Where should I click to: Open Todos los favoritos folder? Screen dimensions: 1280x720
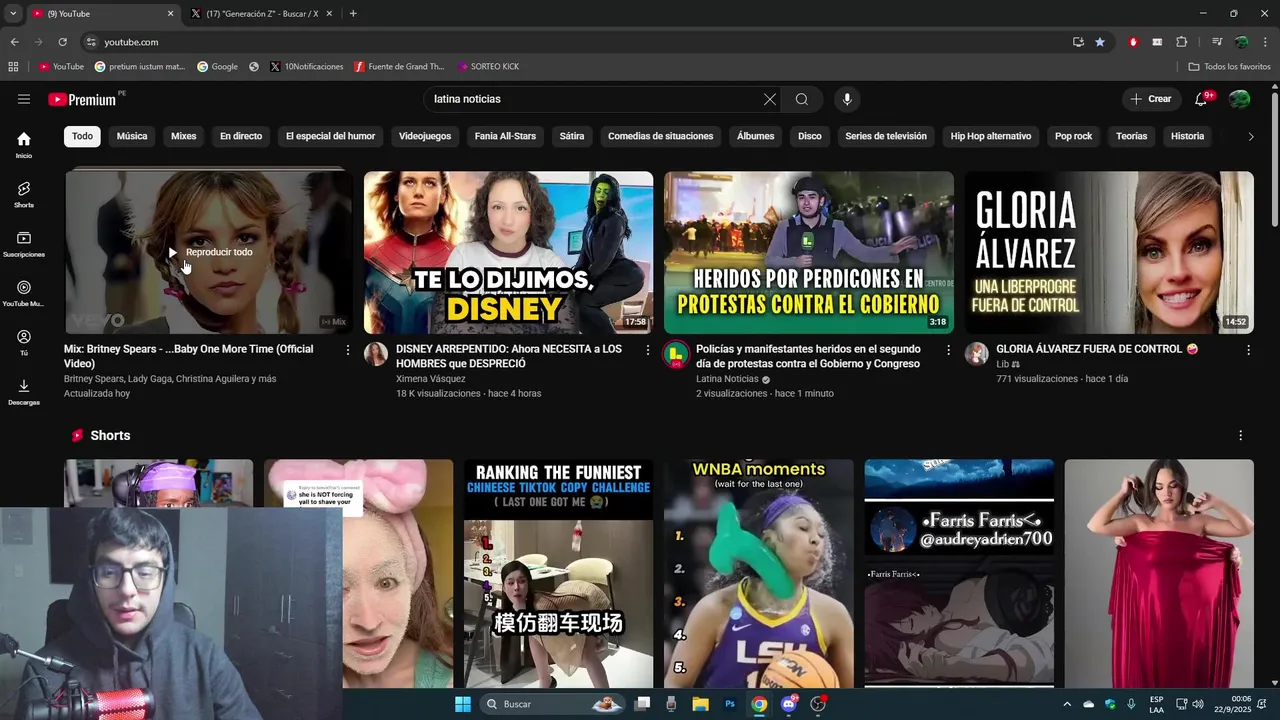1229,67
